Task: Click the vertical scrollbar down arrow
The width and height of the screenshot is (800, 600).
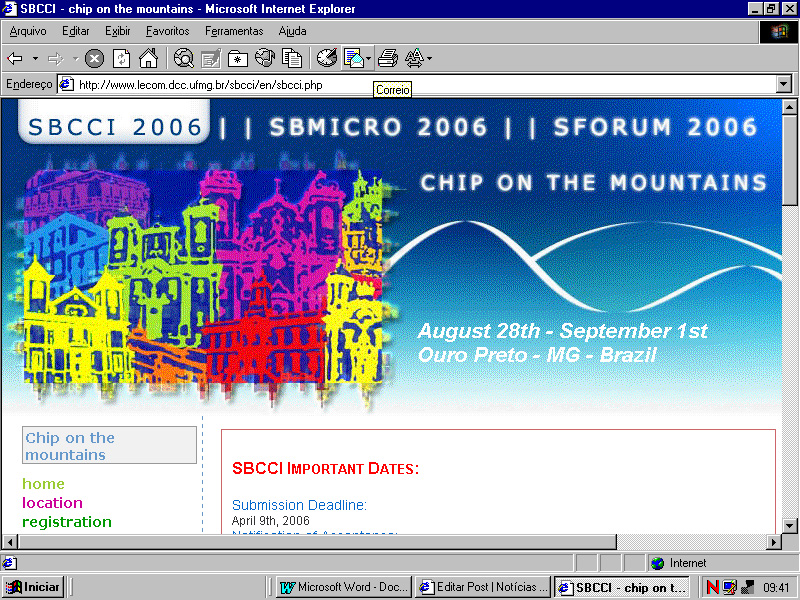Action: [x=789, y=525]
